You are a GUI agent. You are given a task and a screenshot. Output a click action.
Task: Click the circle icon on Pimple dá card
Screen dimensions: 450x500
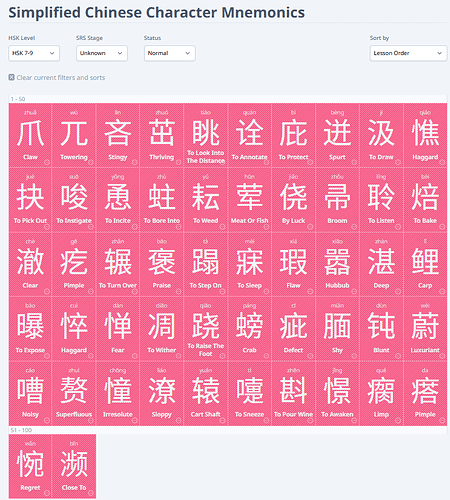pos(442,420)
